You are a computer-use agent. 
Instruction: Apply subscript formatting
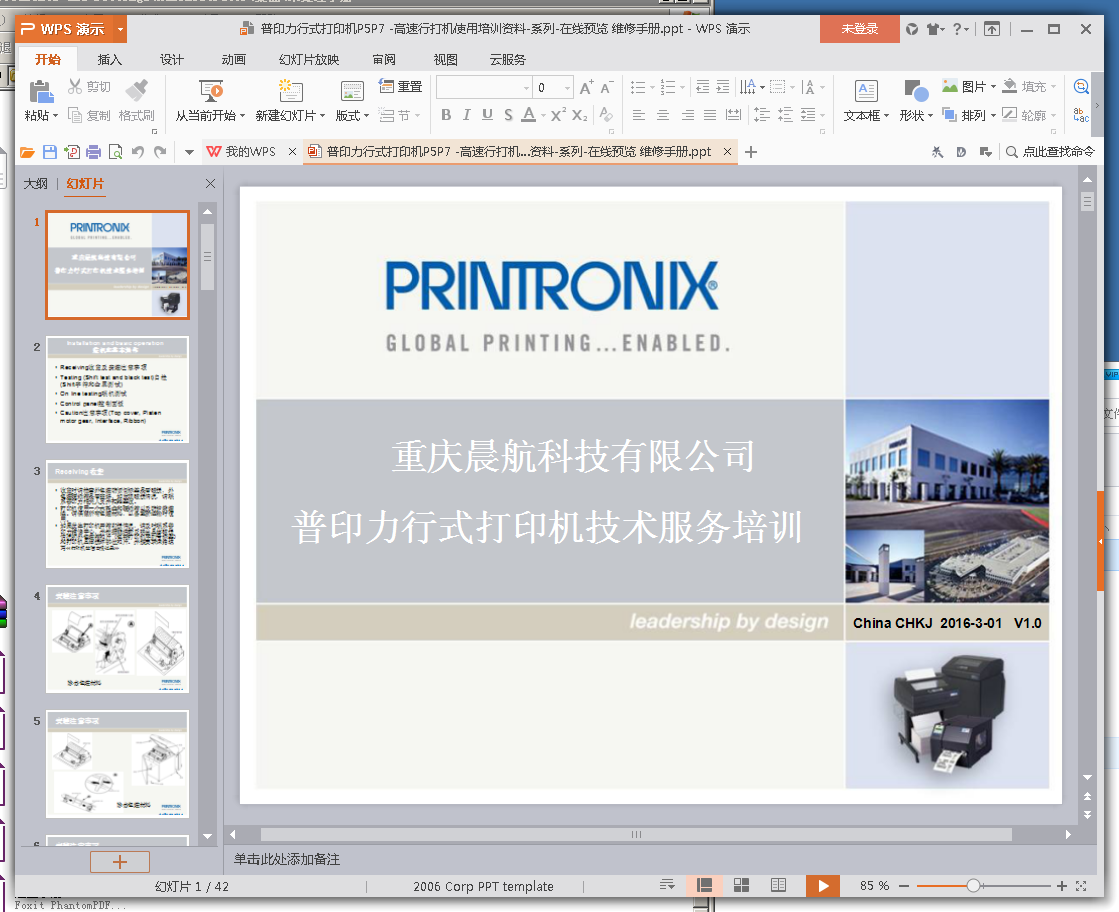tap(579, 114)
